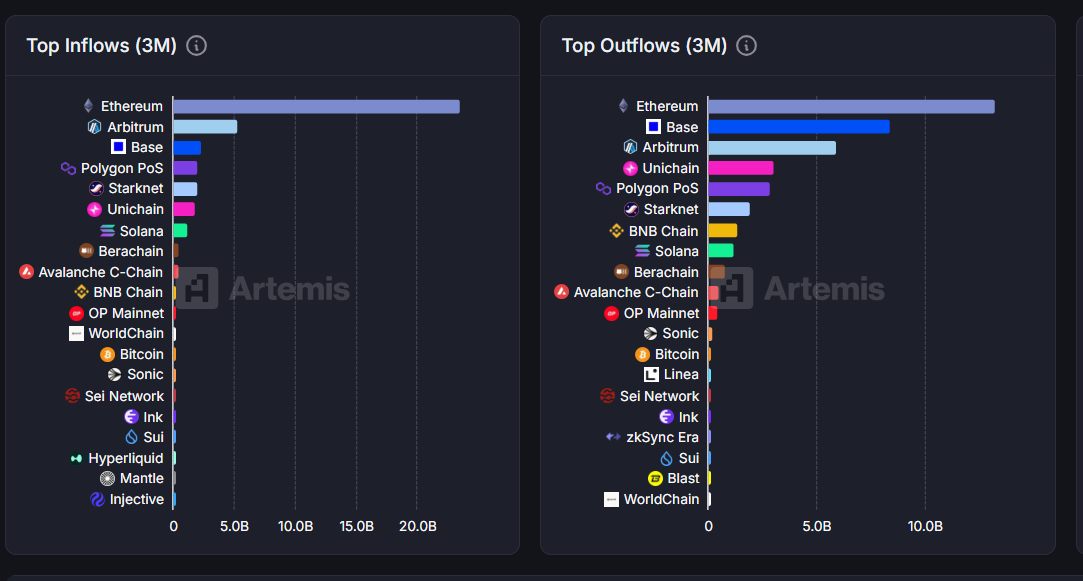This screenshot has width=1083, height=581.
Task: Click the "Starknet" label in Top Outflows
Action: 671,209
